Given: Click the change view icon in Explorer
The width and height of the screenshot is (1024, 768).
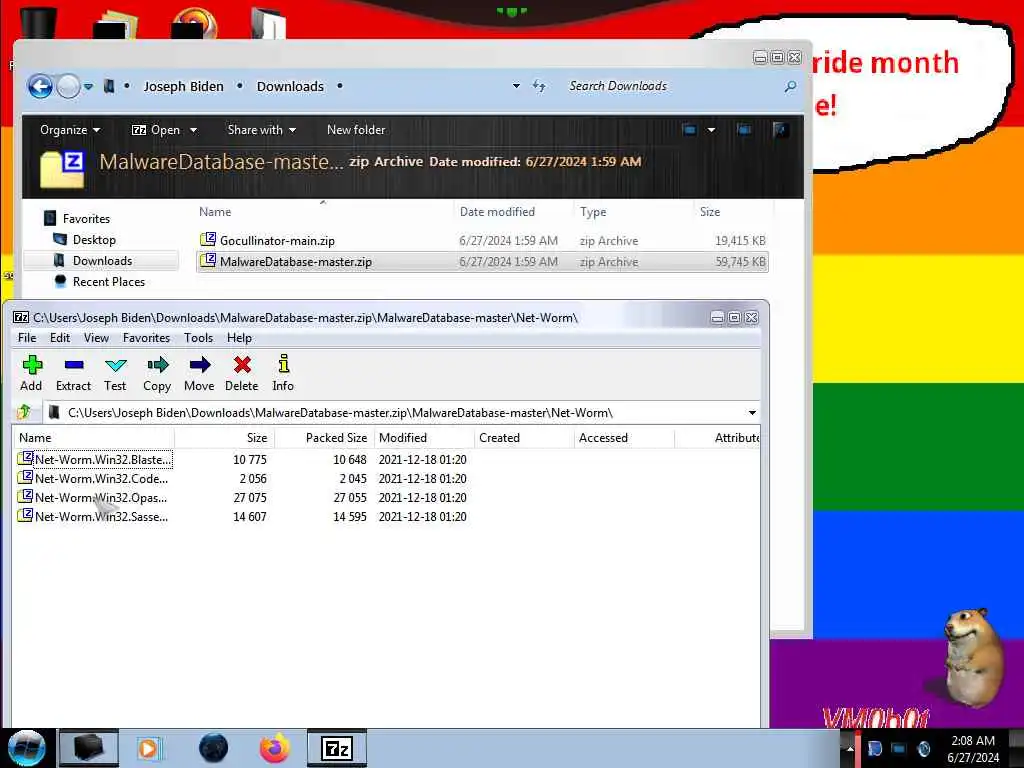Looking at the screenshot, I should 689,129.
